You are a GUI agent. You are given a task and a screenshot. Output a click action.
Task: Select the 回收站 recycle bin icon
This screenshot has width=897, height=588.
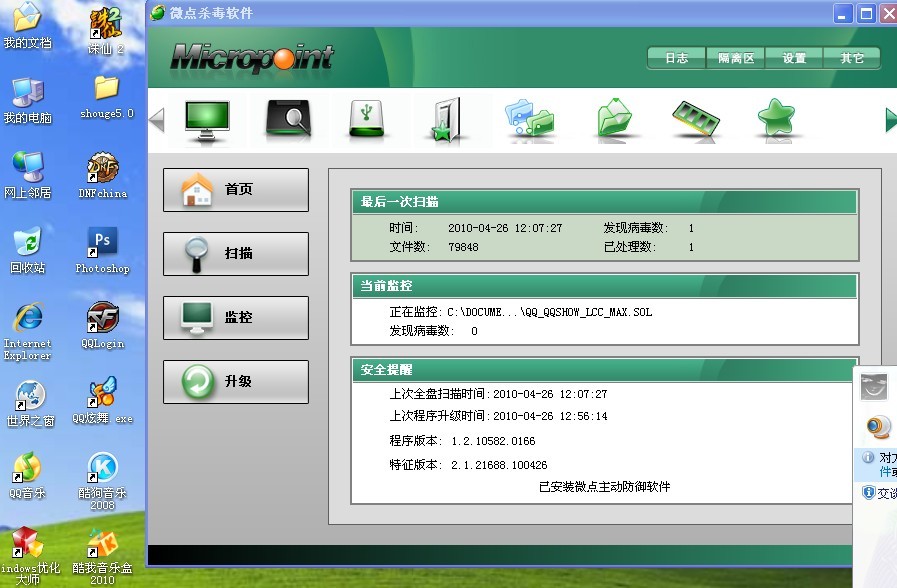[x=27, y=250]
